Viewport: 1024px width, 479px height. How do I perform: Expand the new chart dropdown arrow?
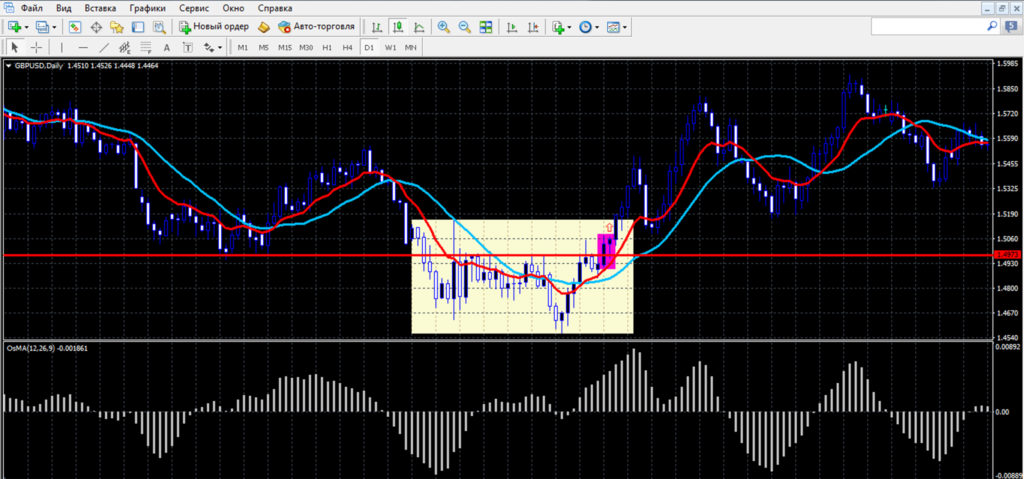click(27, 27)
